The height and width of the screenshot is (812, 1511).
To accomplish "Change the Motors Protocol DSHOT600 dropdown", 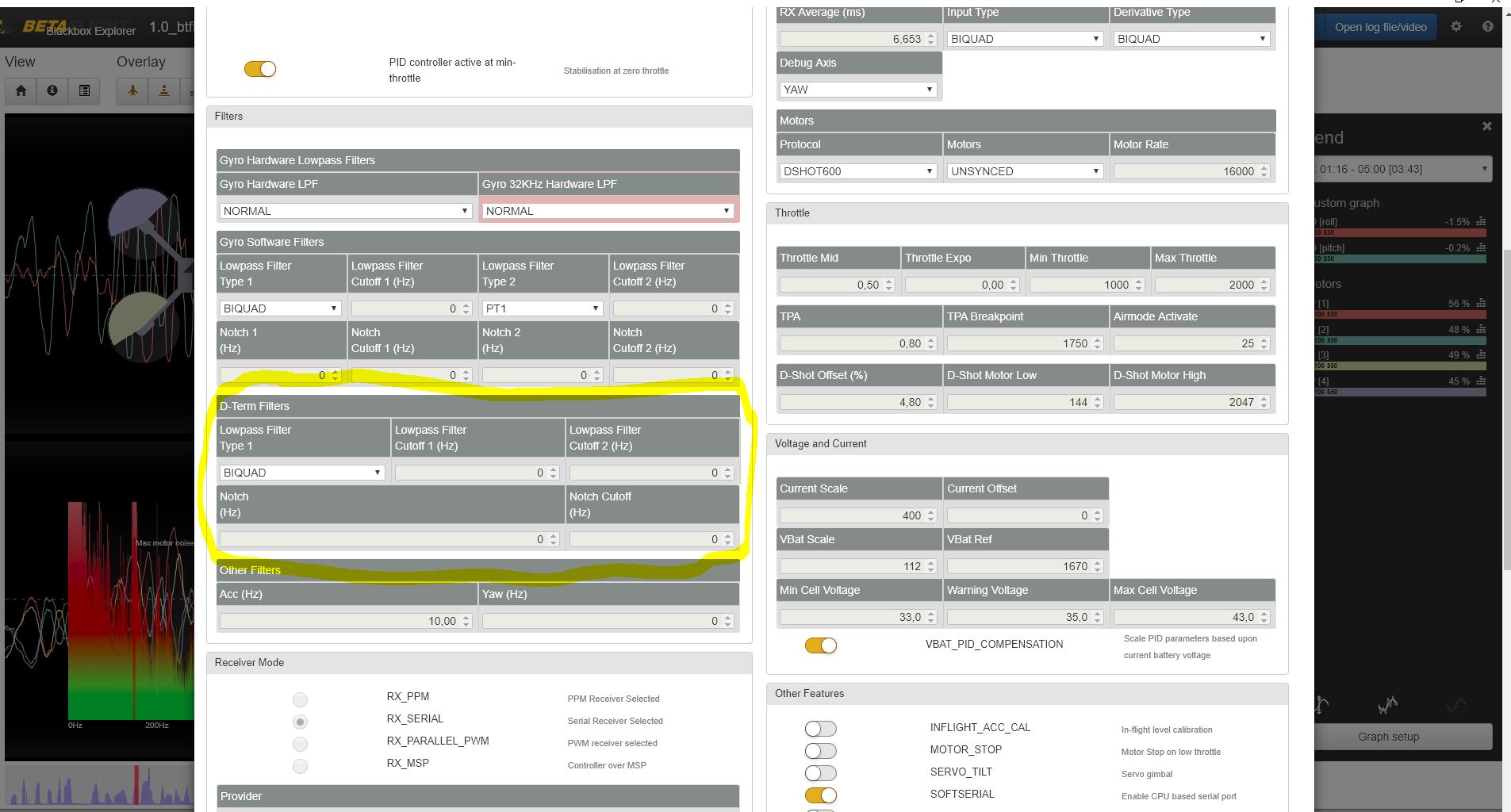I will [x=858, y=170].
